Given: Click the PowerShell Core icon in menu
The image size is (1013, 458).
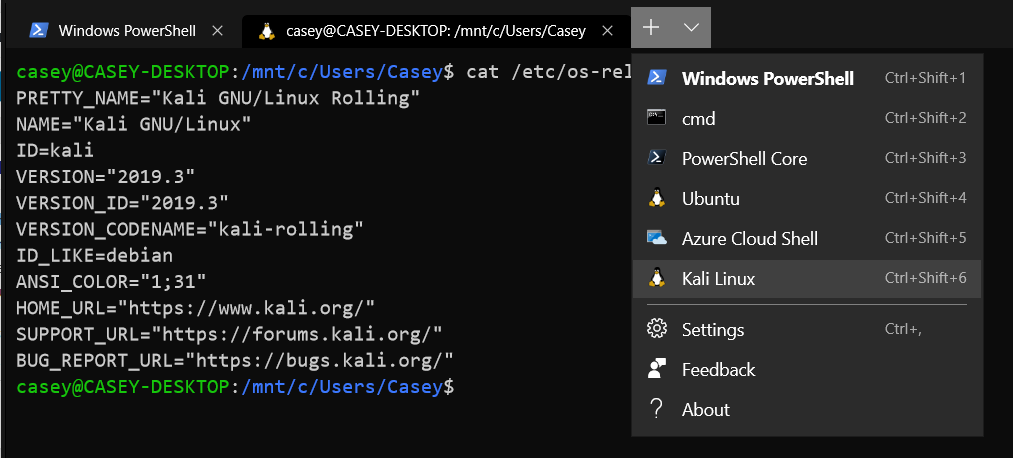Looking at the screenshot, I should [657, 158].
